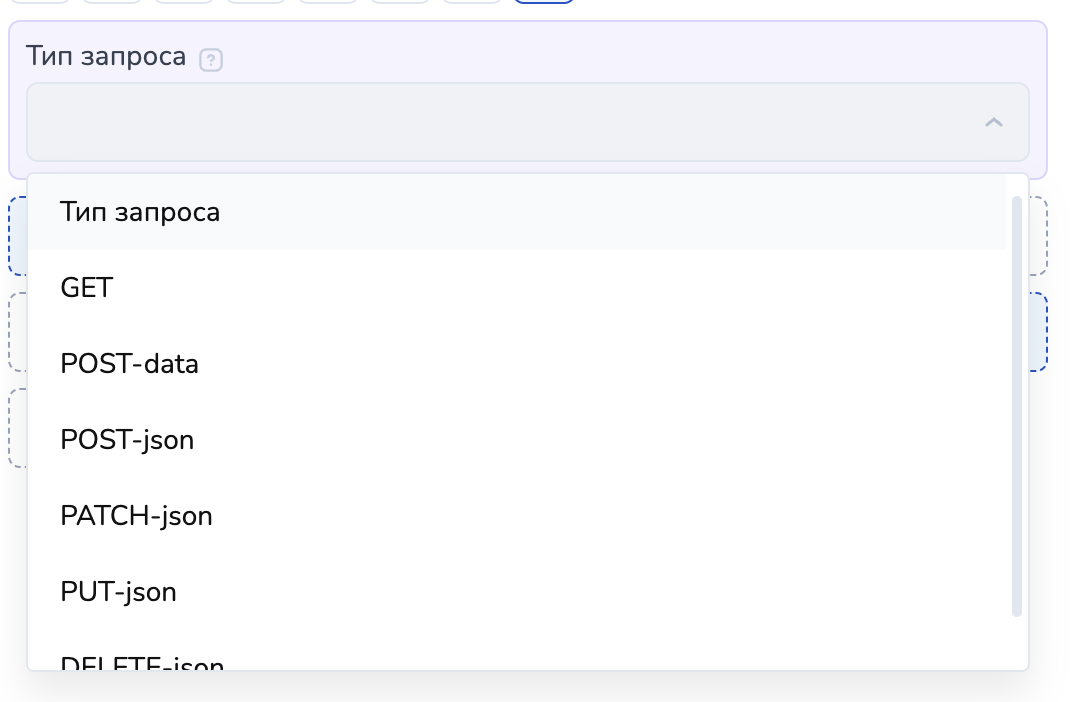This screenshot has width=1072, height=702.
Task: Click the gray button next to the blue-outlined one
Action: (472, 2)
